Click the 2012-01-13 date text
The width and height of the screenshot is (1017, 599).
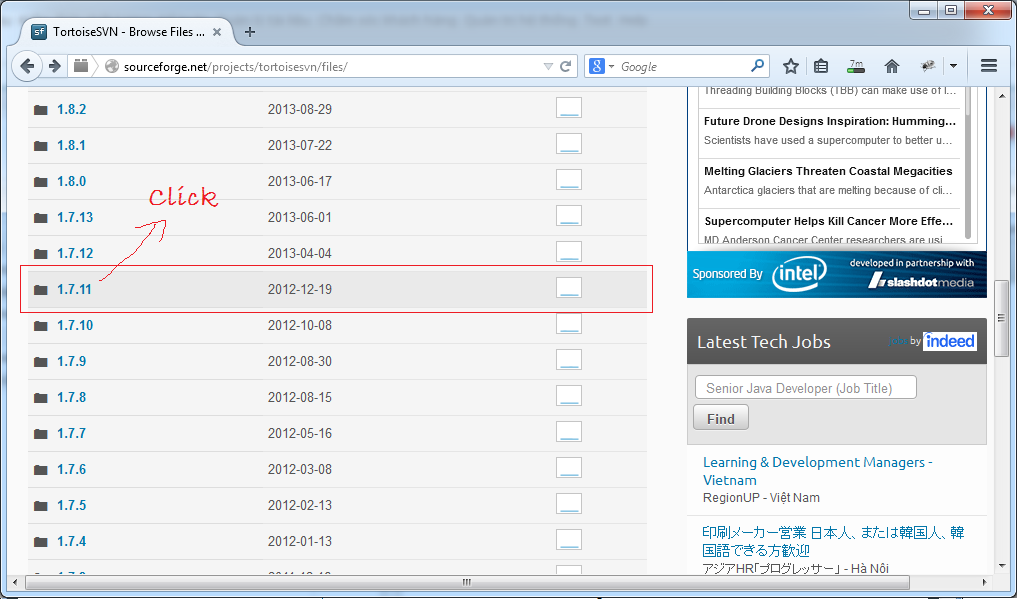pos(300,541)
